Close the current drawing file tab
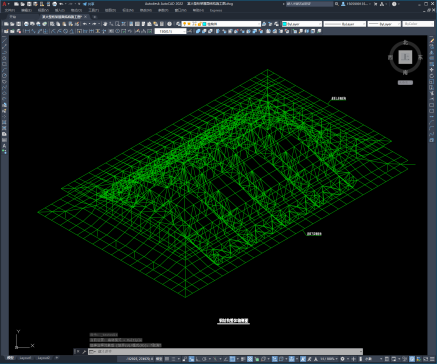This screenshot has height=364, width=437. coord(86,17)
